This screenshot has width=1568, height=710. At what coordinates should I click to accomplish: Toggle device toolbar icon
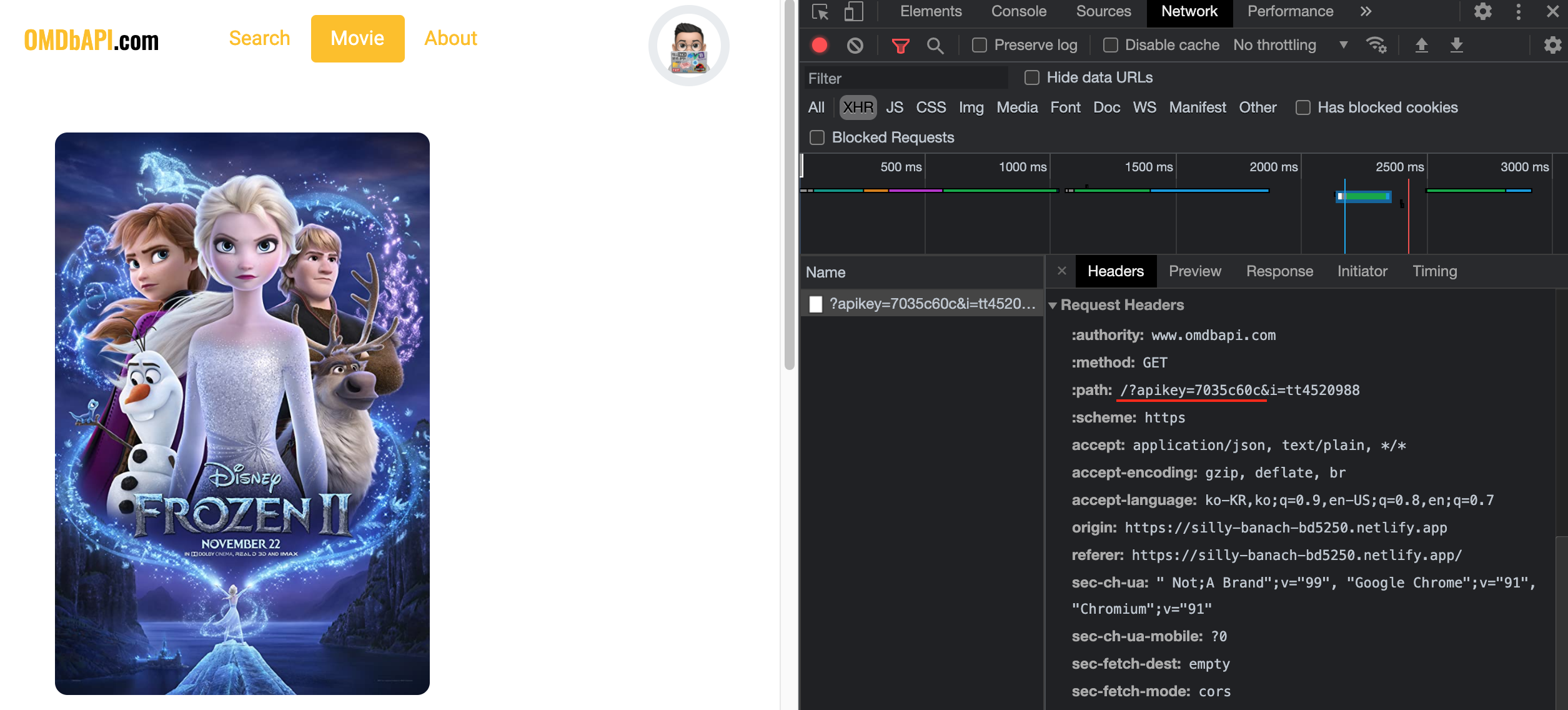click(x=853, y=12)
